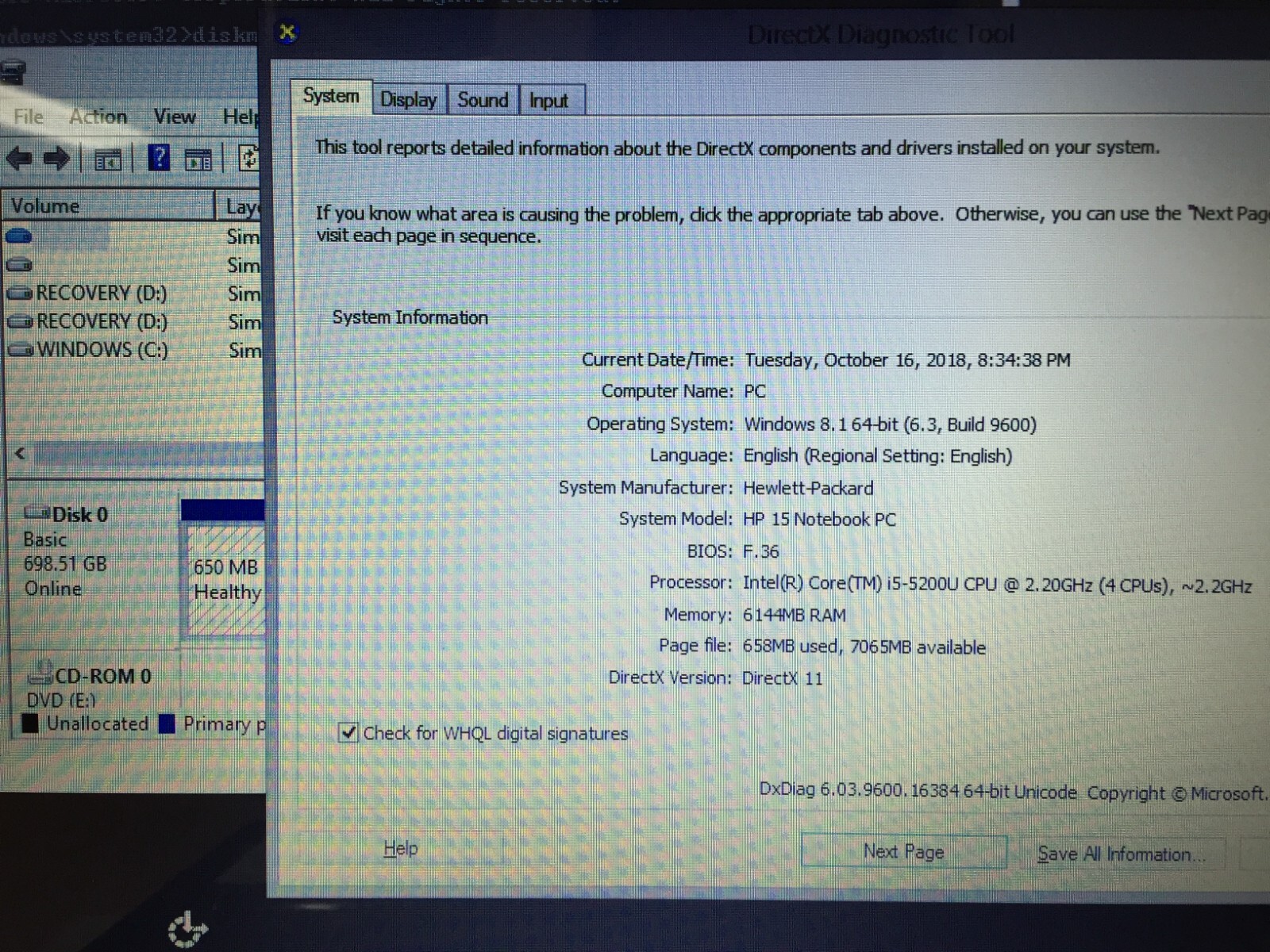This screenshot has width=1270, height=952.
Task: Click the Operating System value Windows 8.1
Action: point(890,424)
